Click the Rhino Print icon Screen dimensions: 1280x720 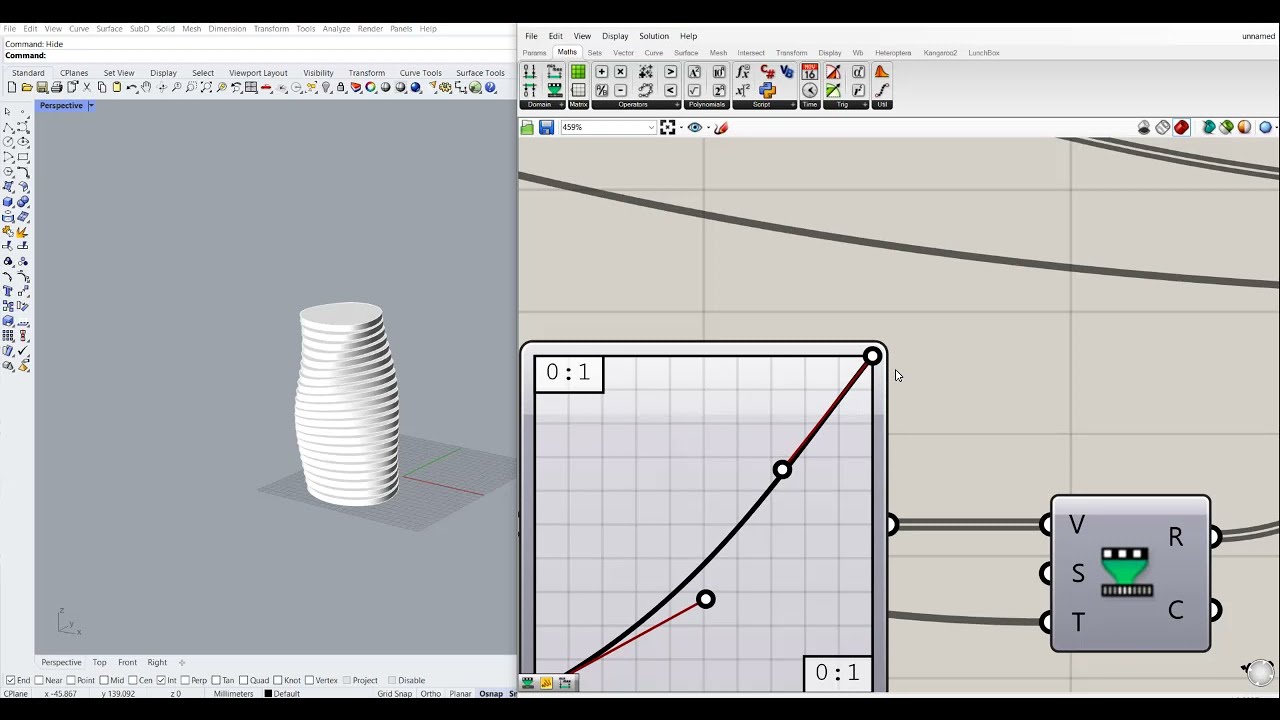click(x=57, y=88)
